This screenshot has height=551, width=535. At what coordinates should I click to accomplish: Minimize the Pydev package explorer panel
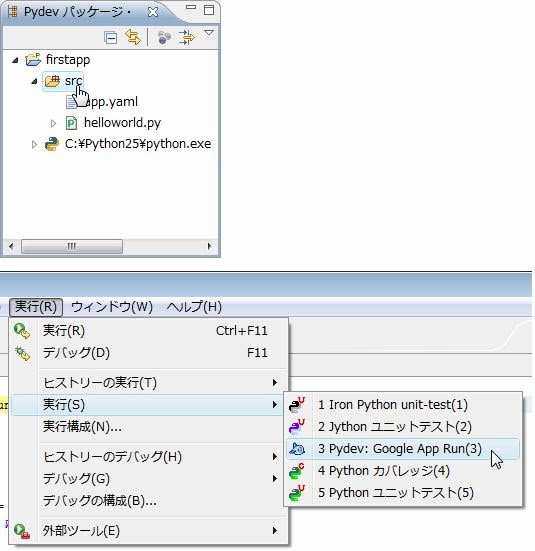coord(191,7)
